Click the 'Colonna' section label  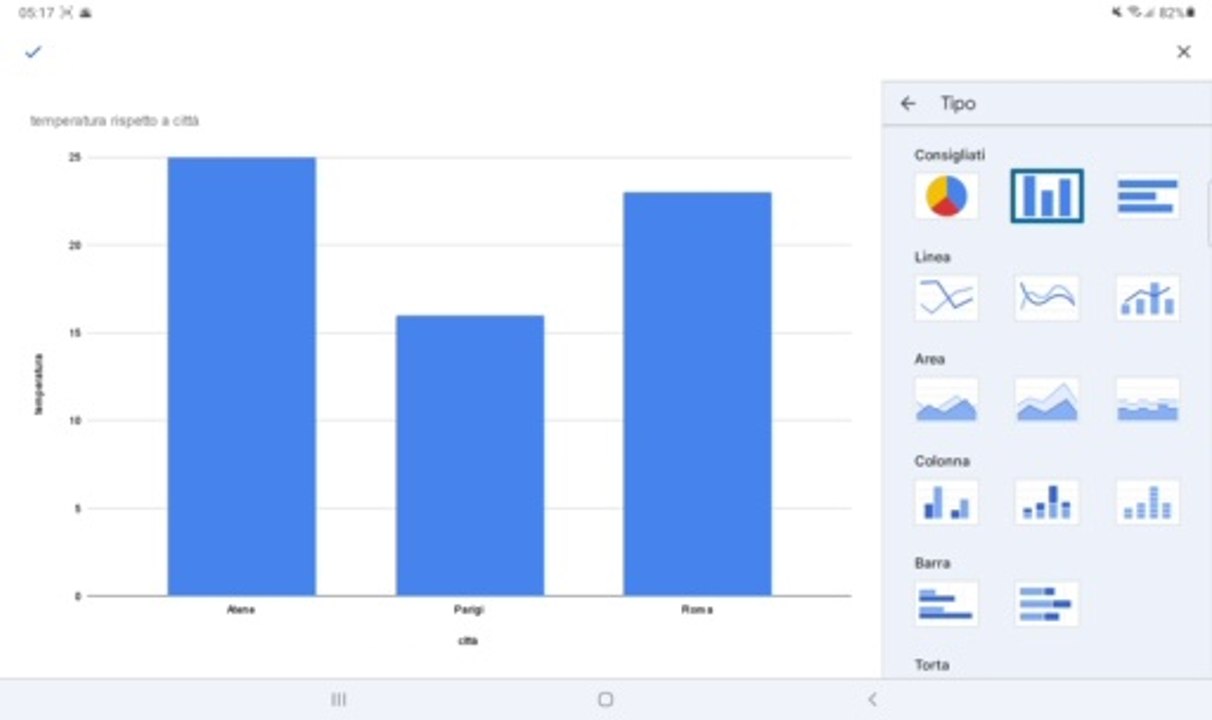click(x=942, y=461)
